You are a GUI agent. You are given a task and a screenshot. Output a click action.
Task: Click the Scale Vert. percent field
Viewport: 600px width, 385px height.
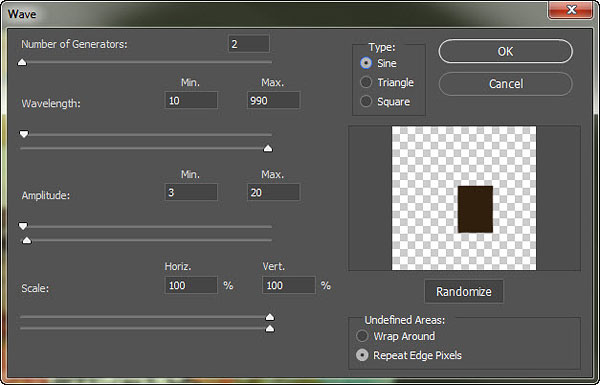[x=289, y=285]
